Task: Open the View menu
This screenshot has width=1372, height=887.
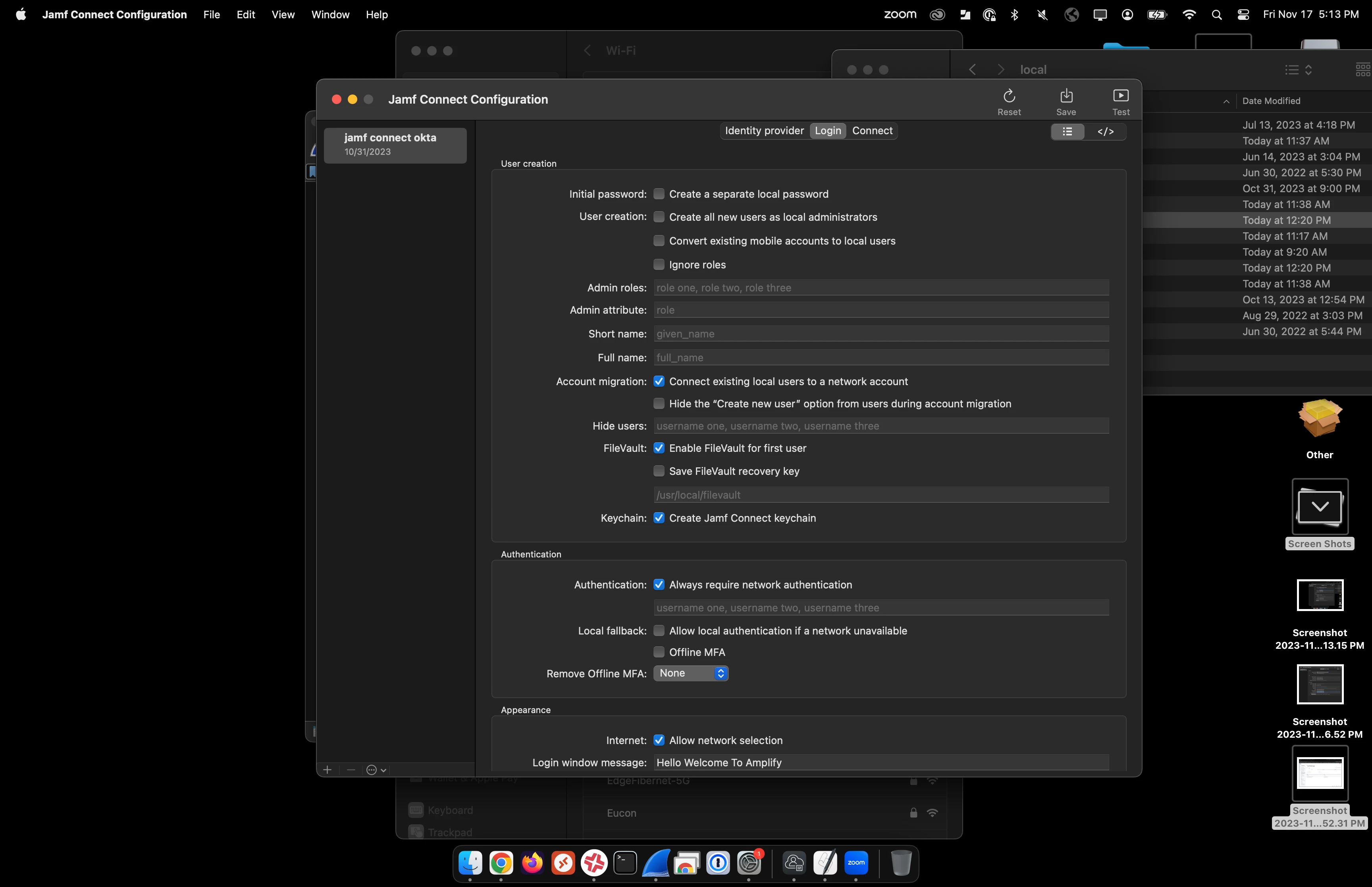Action: [283, 14]
